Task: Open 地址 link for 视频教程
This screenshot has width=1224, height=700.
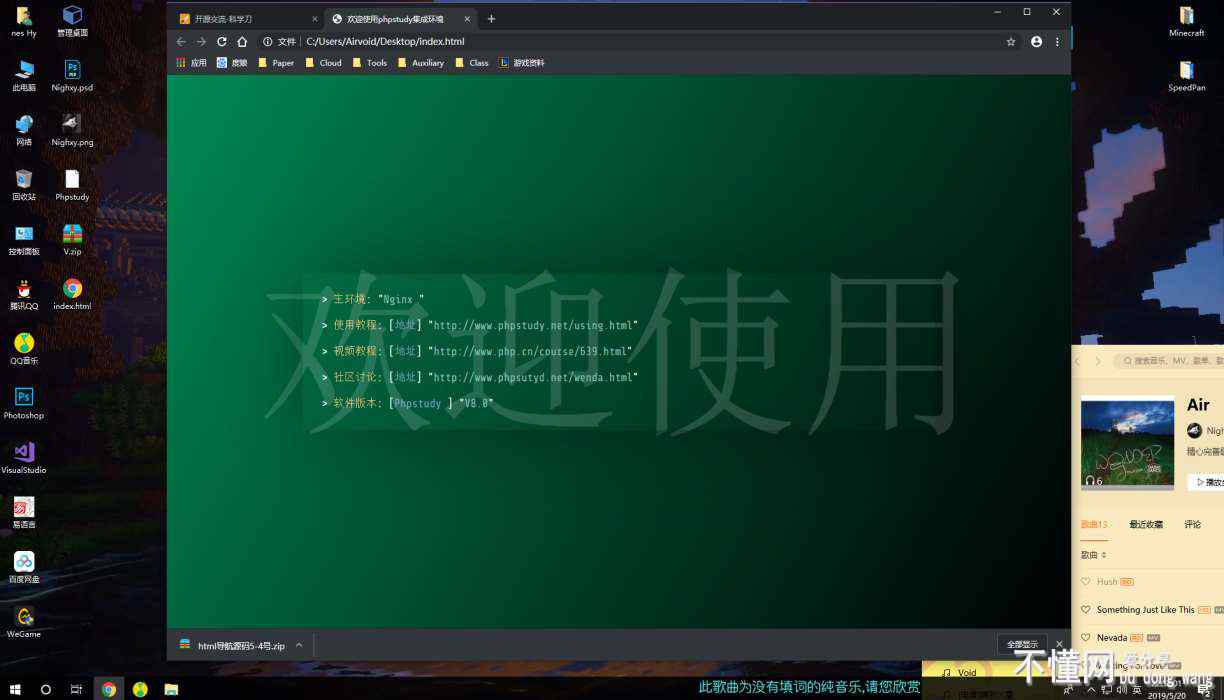Action: (405, 351)
